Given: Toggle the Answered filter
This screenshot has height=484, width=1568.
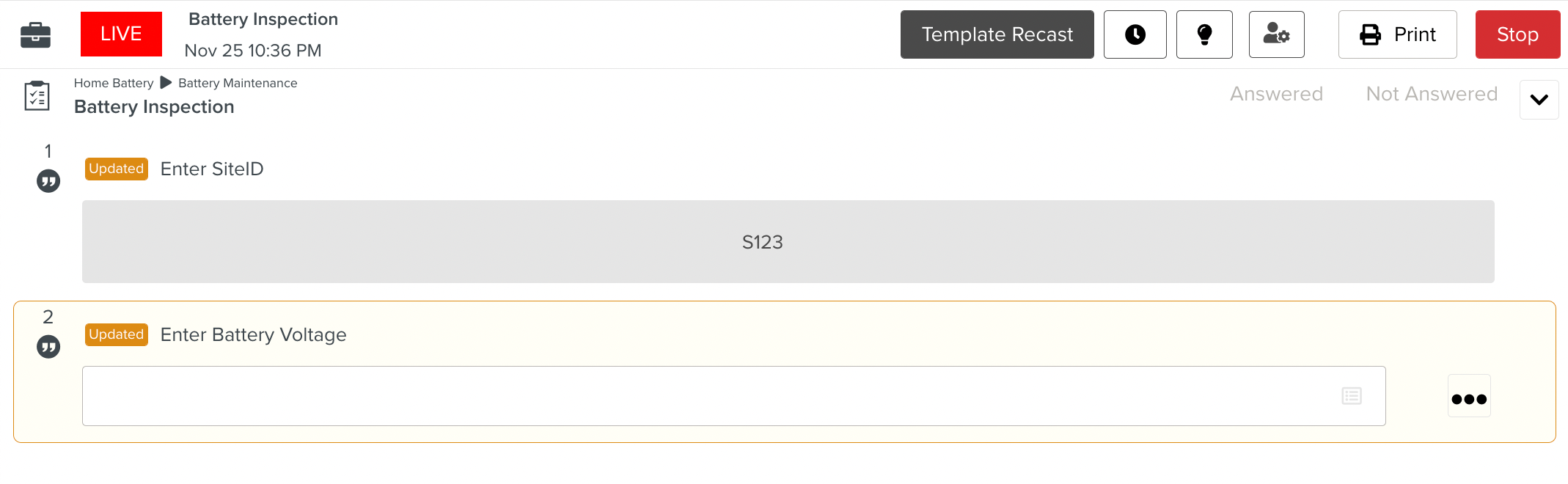Looking at the screenshot, I should click(x=1276, y=94).
